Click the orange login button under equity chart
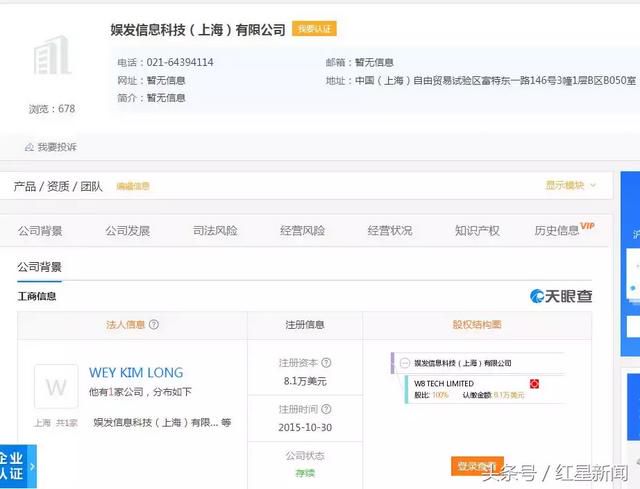This screenshot has width=640, height=489. 477,466
